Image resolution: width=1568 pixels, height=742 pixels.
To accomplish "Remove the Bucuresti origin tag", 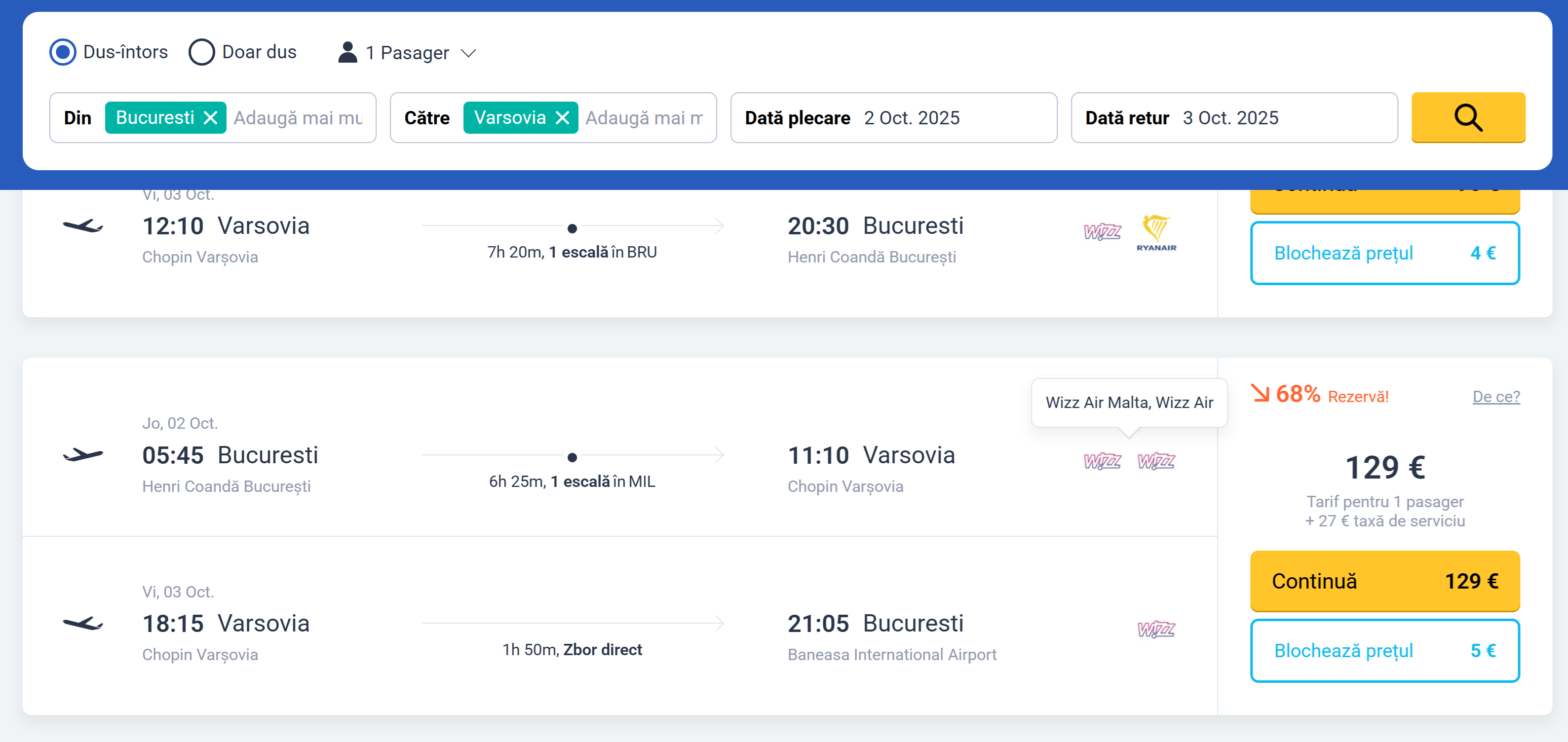I will (211, 117).
